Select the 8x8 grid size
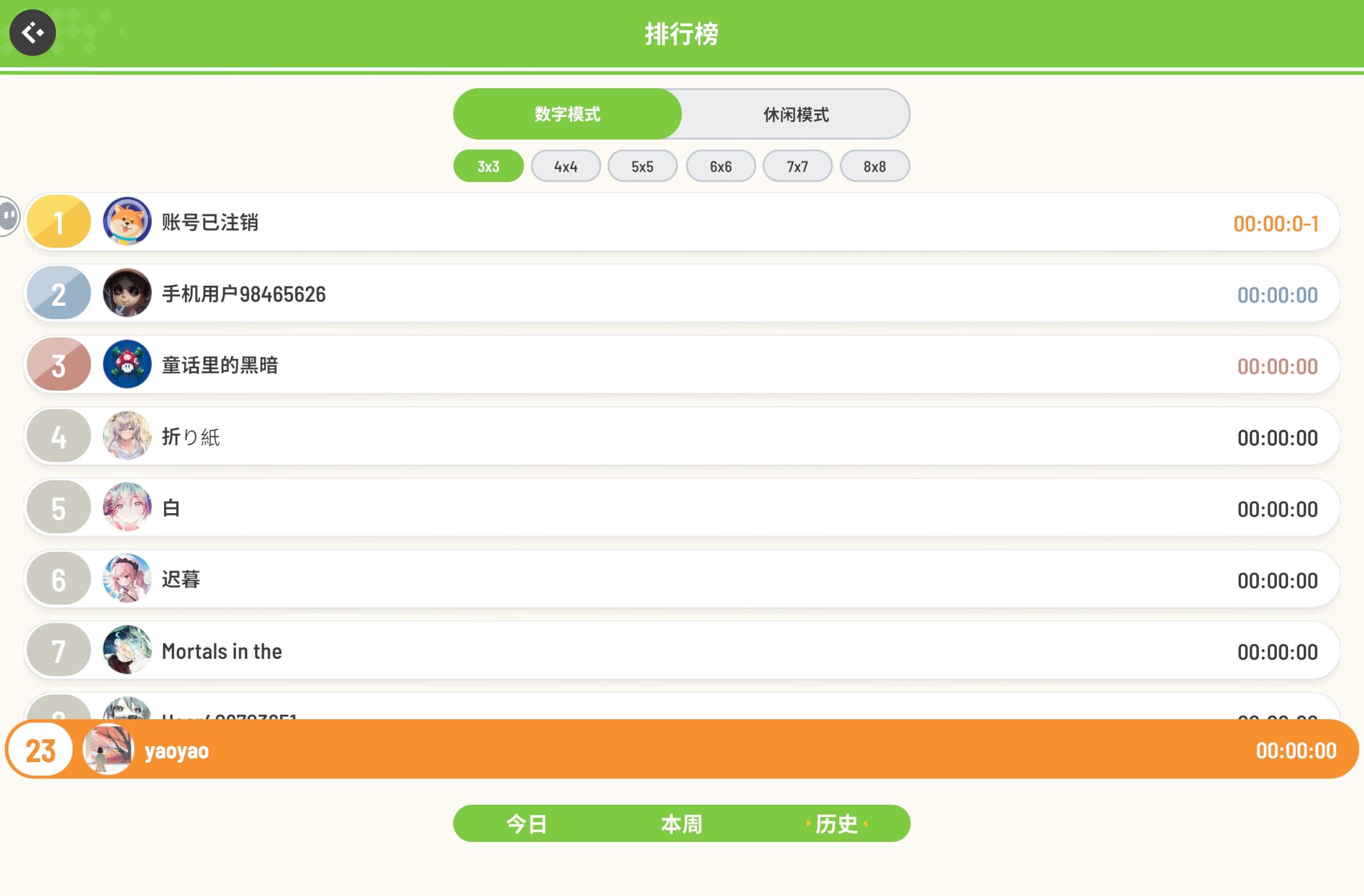Viewport: 1364px width, 896px height. tap(874, 166)
